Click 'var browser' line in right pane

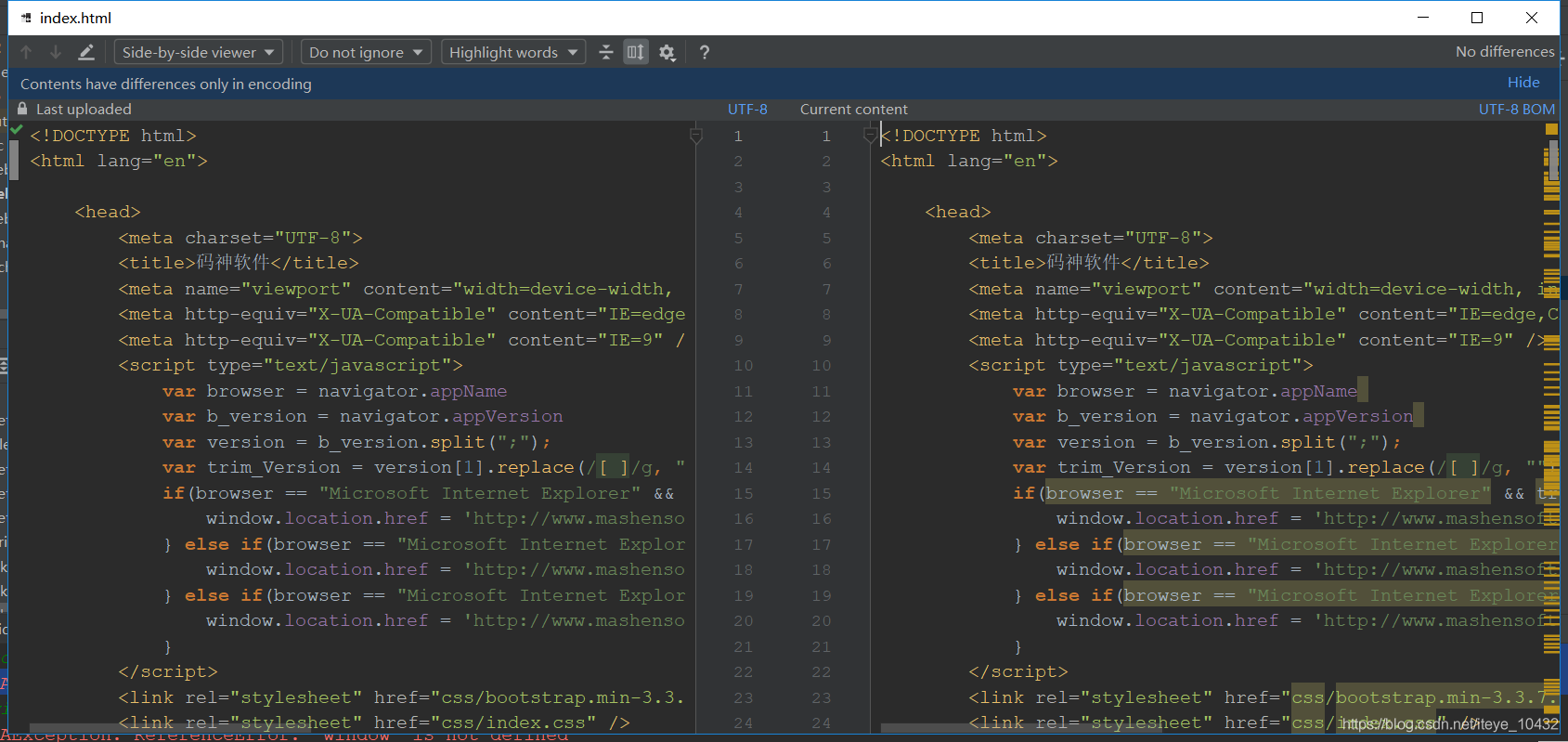(x=1185, y=391)
